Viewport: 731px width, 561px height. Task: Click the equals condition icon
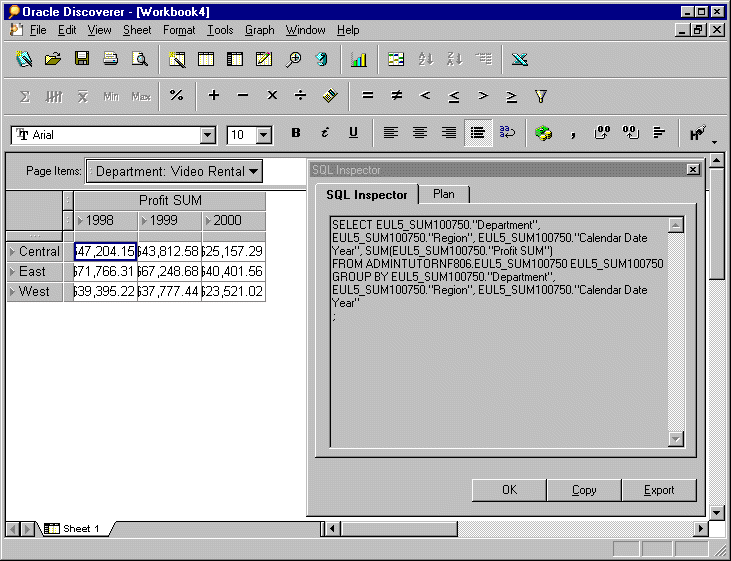click(x=367, y=96)
